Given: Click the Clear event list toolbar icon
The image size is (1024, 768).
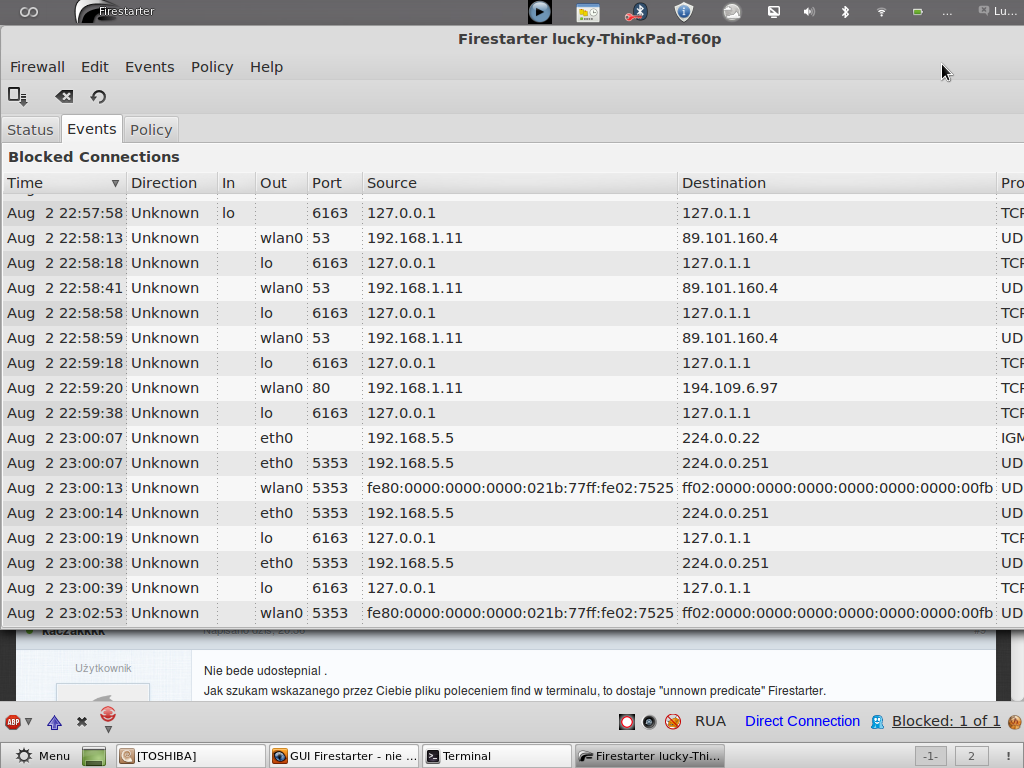Looking at the screenshot, I should click(x=64, y=97).
